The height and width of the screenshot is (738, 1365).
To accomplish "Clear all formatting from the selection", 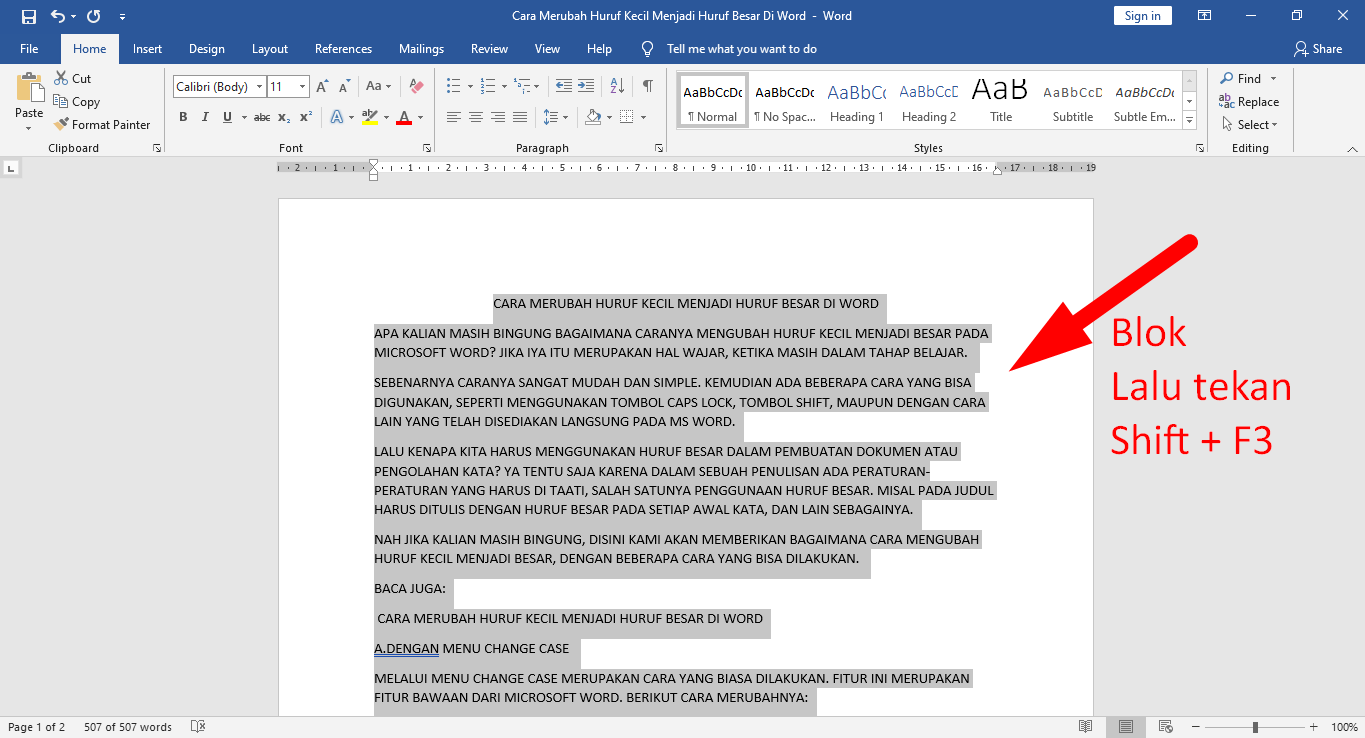I will click(417, 87).
